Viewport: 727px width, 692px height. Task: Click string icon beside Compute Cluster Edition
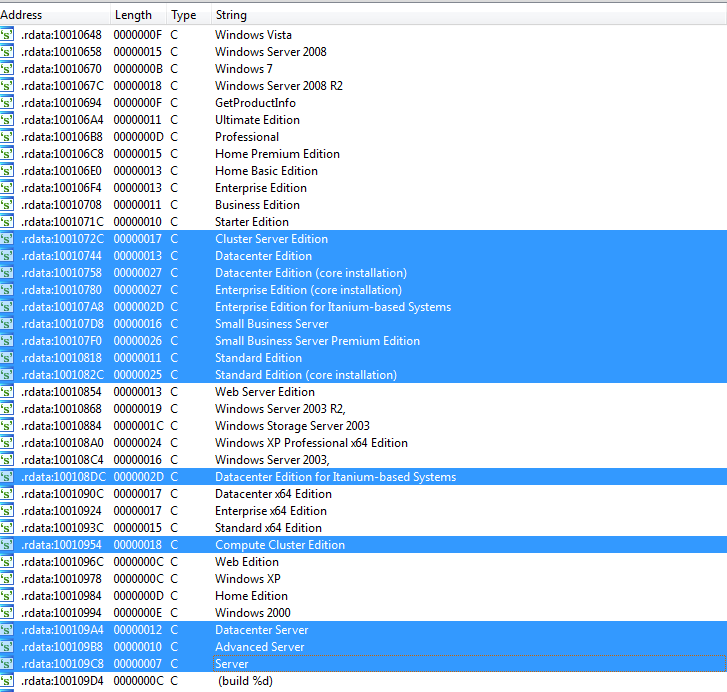[x=7, y=545]
